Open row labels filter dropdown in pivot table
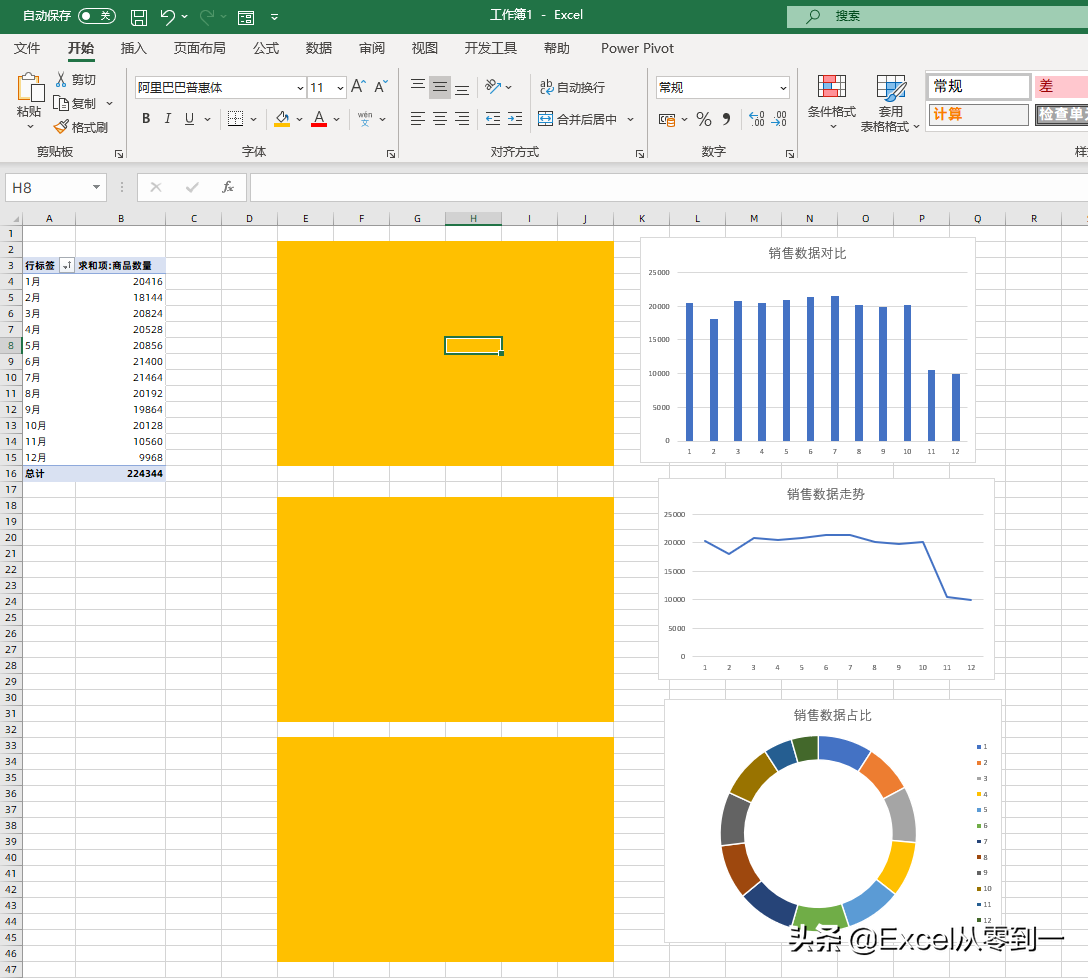Image resolution: width=1088 pixels, height=978 pixels. [66, 266]
